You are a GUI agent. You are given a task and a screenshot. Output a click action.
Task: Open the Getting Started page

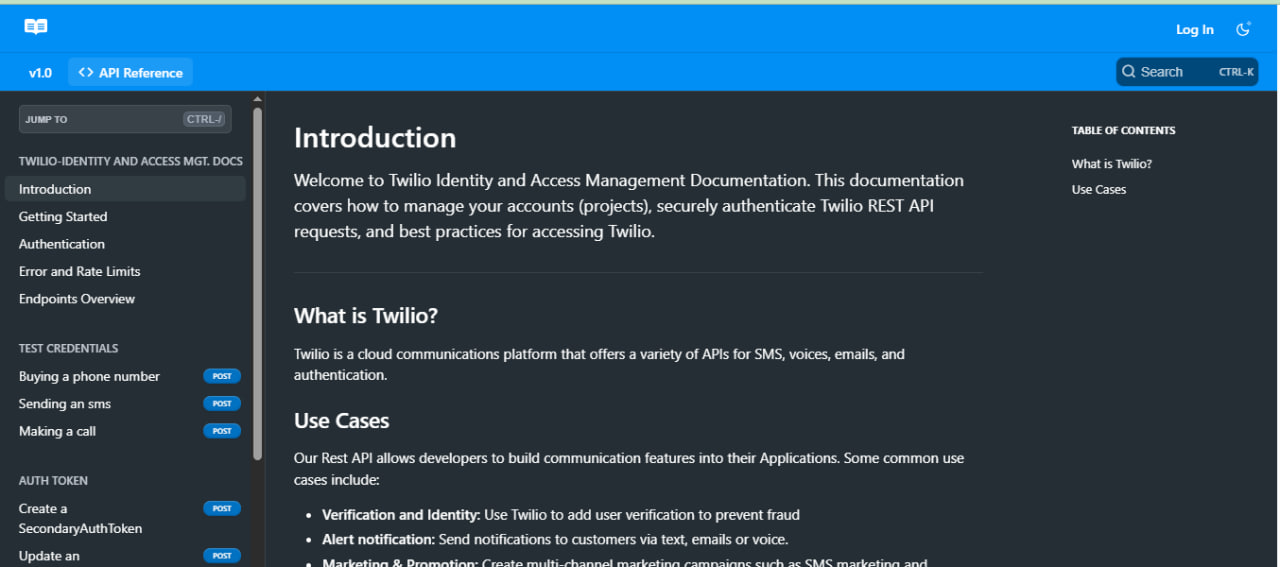coord(63,216)
